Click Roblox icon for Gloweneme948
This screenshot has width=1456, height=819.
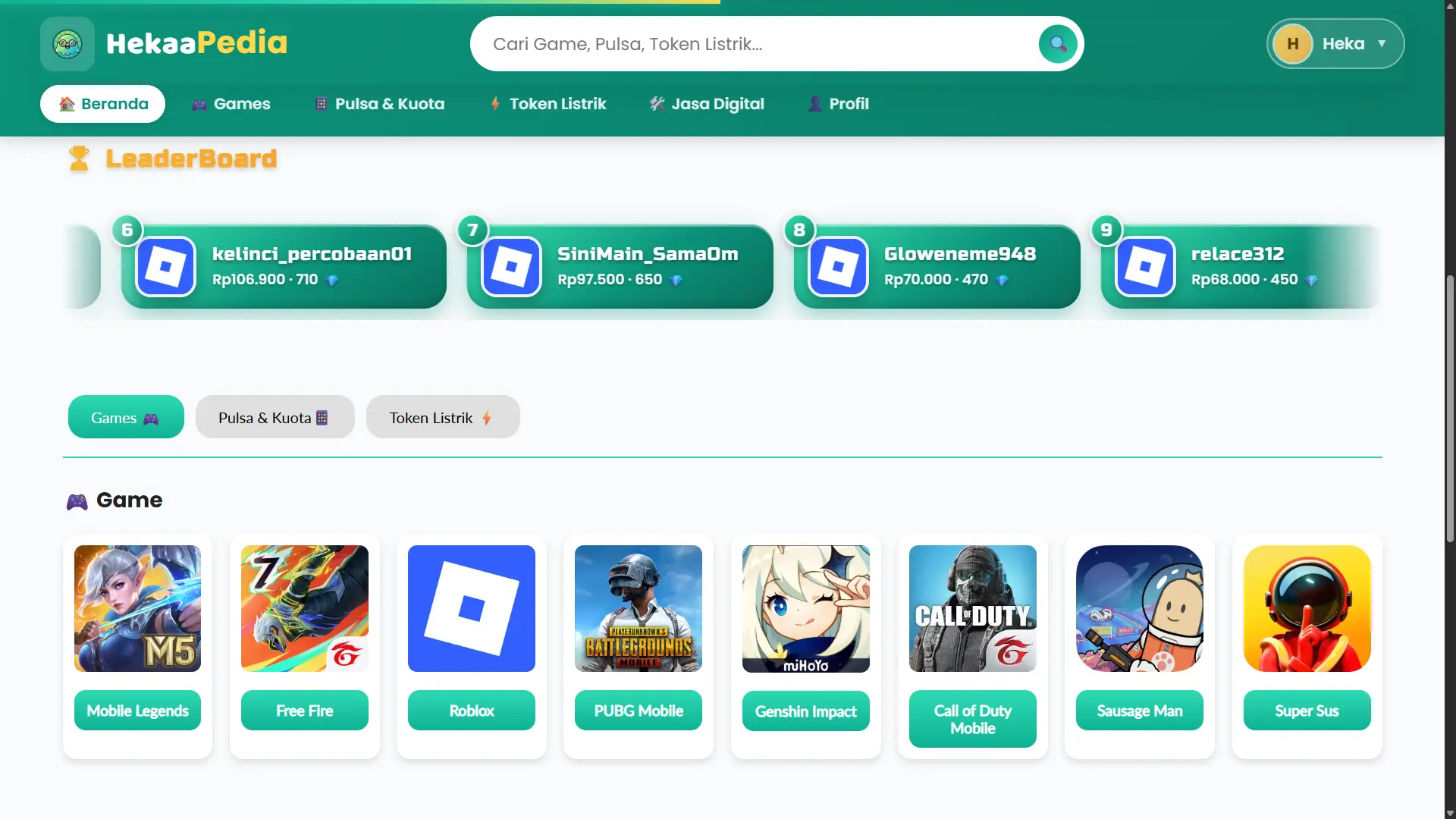click(838, 267)
